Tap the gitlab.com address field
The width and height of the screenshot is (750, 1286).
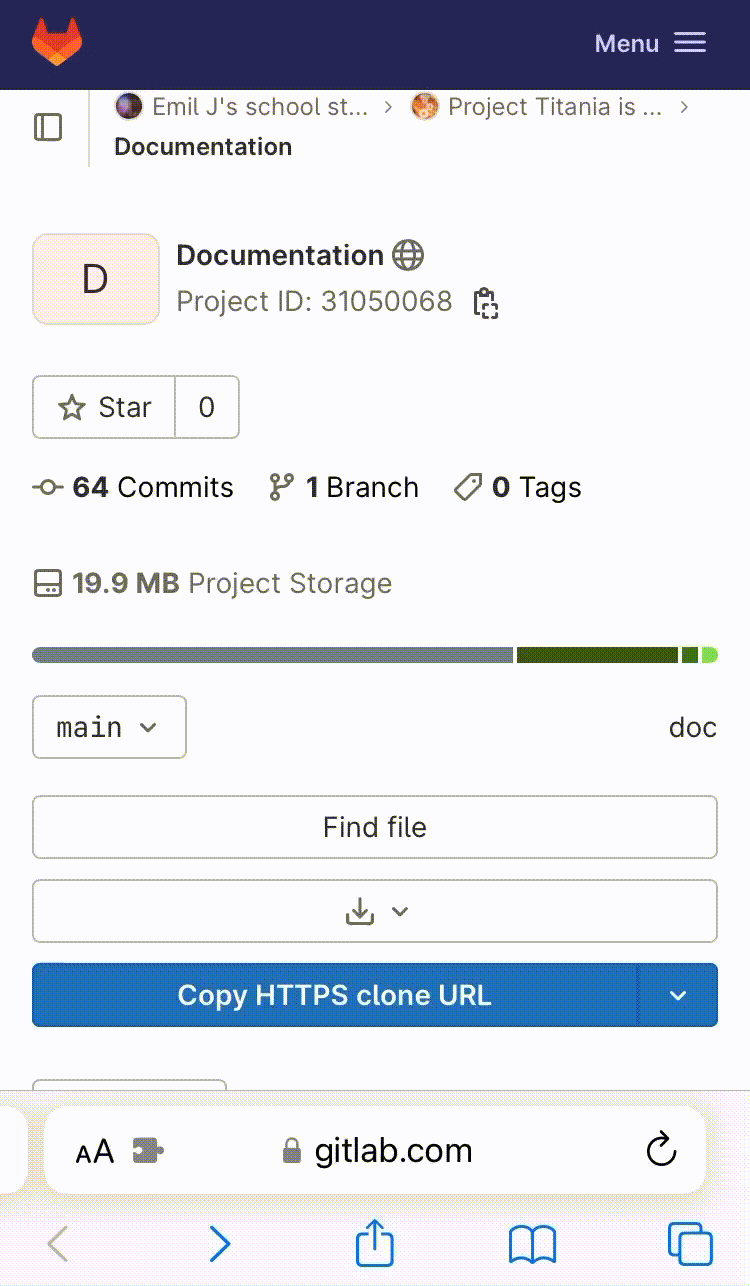click(x=392, y=1150)
